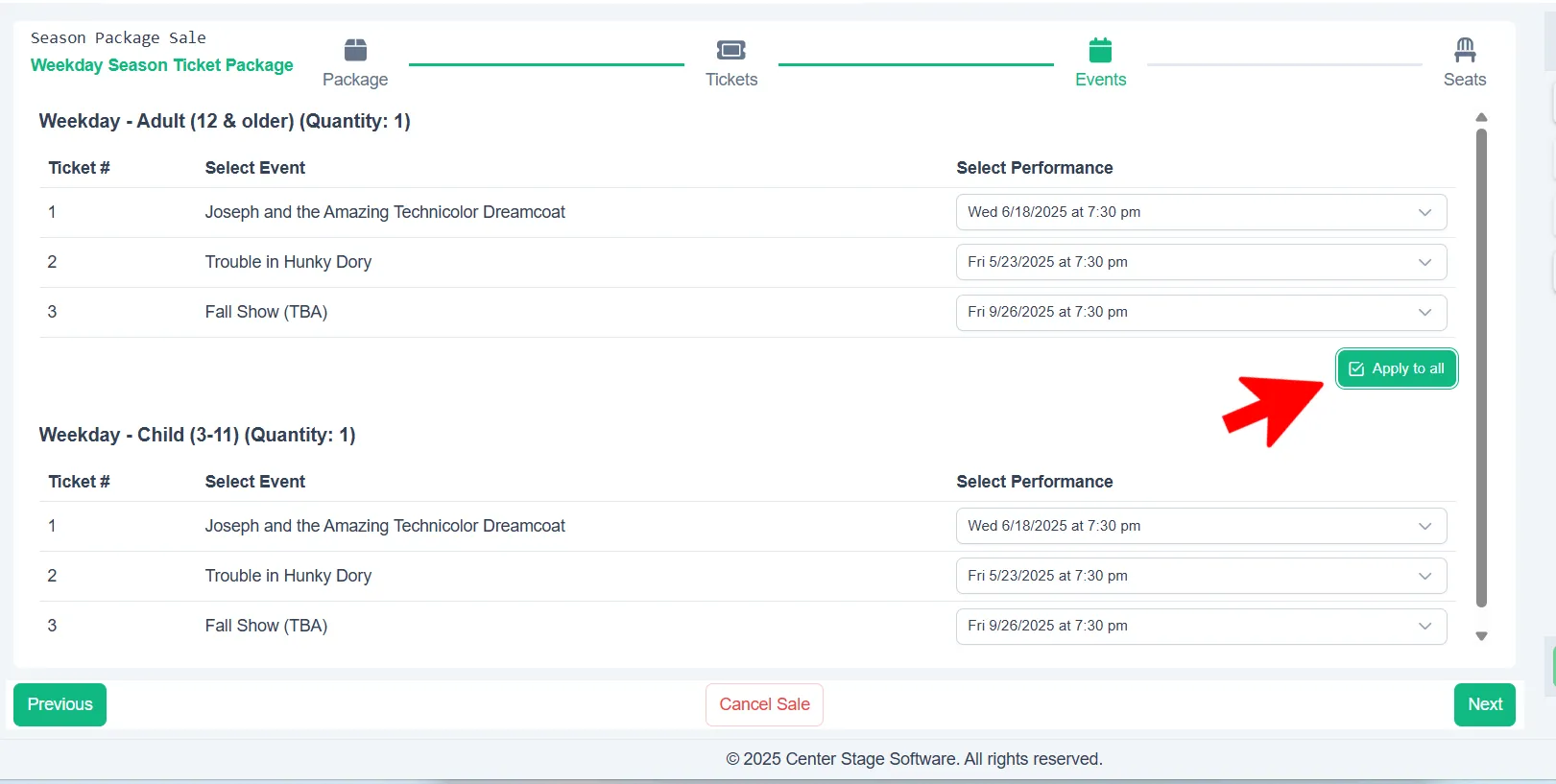Click the Next button
Image resolution: width=1556 pixels, height=784 pixels.
point(1485,704)
